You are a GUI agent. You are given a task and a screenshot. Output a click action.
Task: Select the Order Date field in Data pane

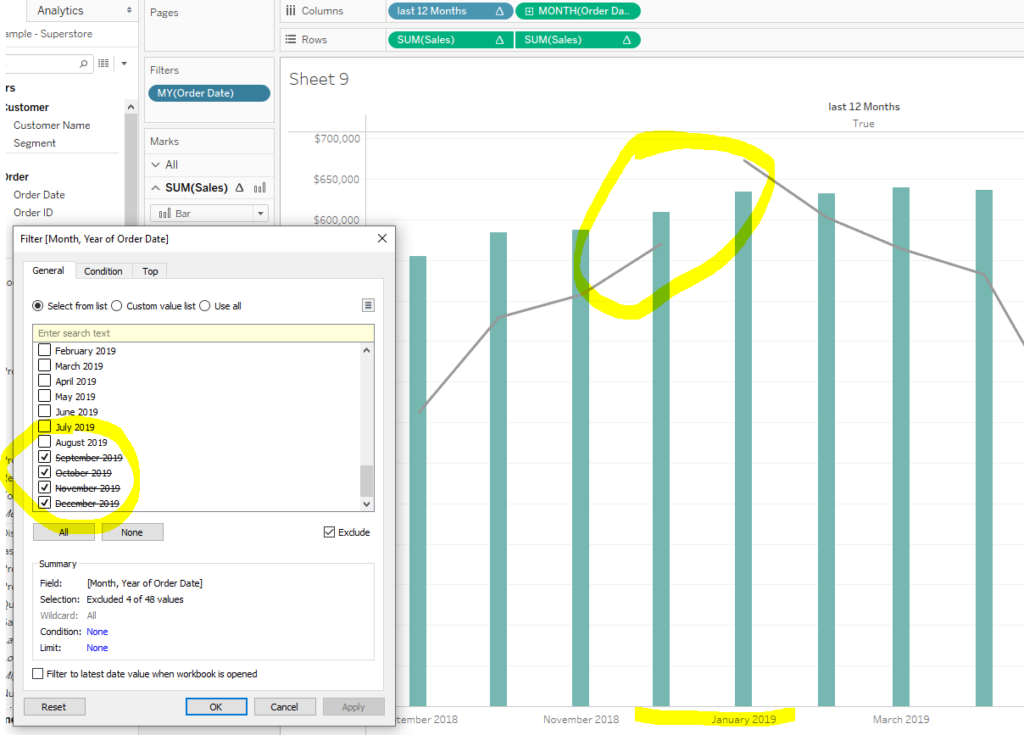(x=39, y=195)
